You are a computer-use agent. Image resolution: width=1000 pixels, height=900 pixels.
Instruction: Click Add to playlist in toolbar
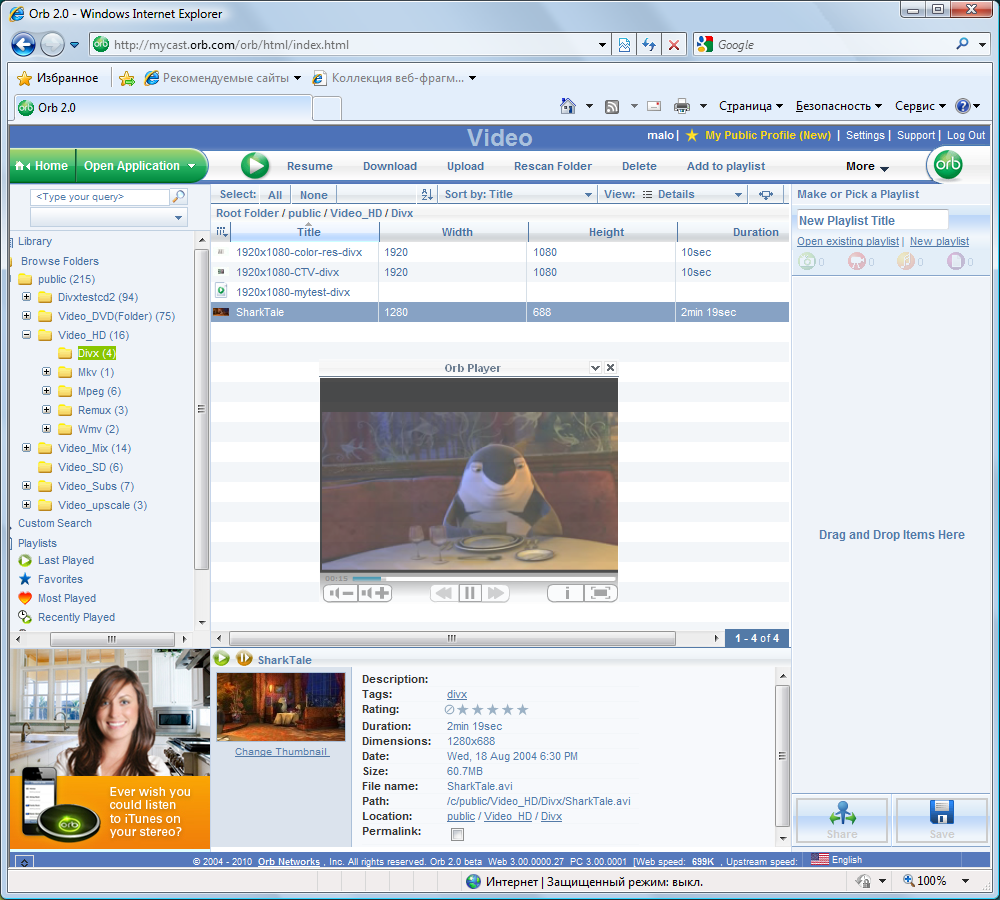[x=726, y=166]
